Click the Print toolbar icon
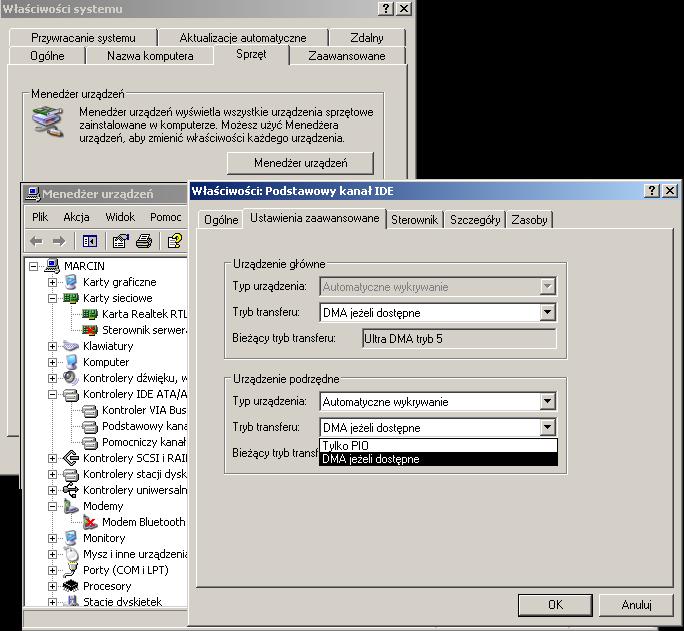This screenshot has width=684, height=631. [x=144, y=241]
